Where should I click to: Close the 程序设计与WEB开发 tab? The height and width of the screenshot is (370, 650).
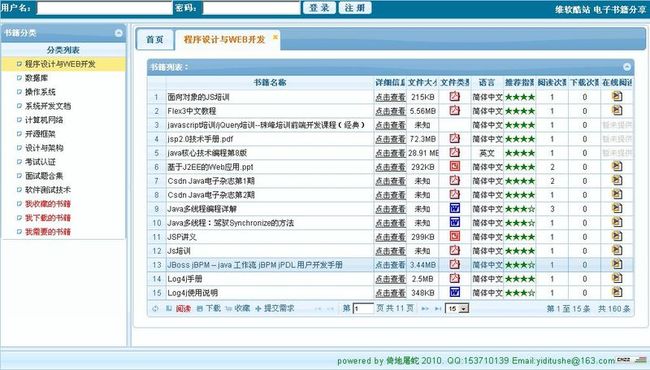pos(275,37)
